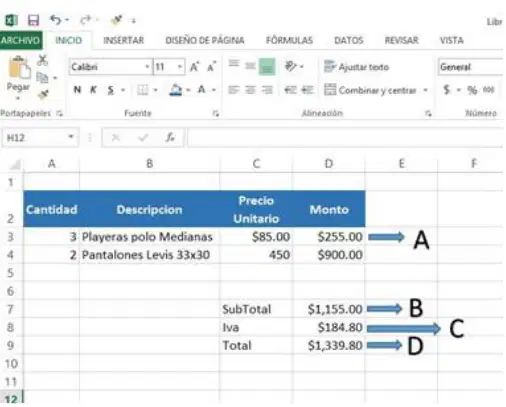Click the insert function fx icon
Screen dimensions: 506x407
[x=170, y=137]
